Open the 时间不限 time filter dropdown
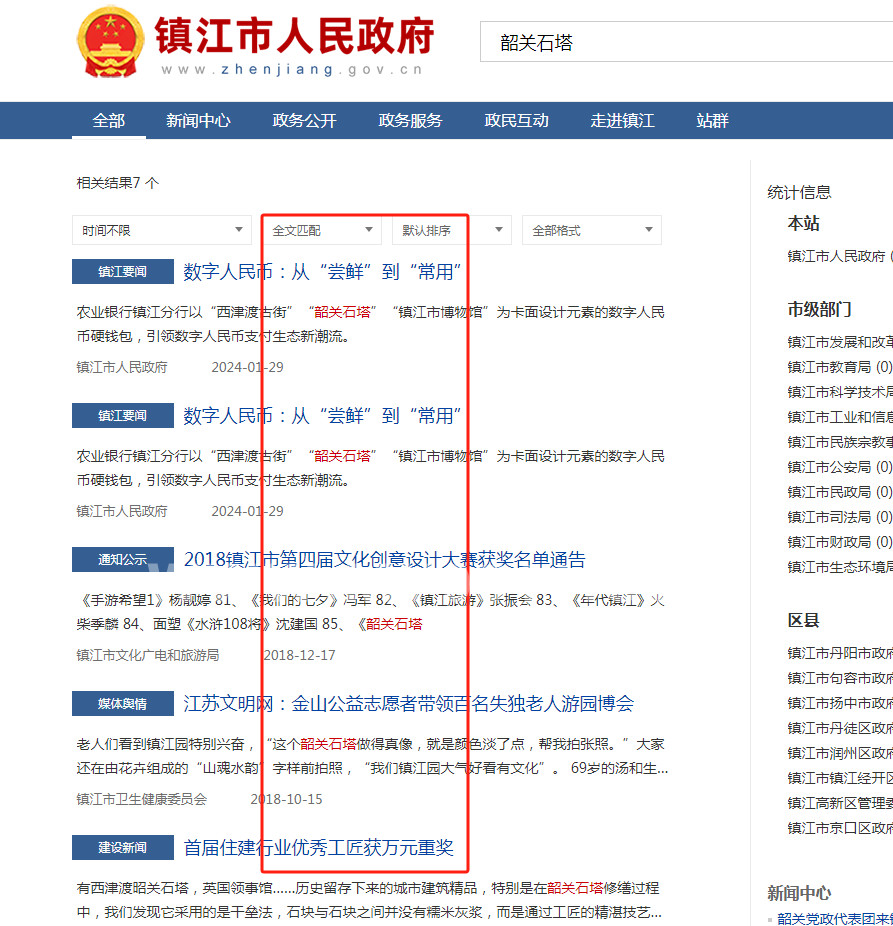This screenshot has width=893, height=926. tap(161, 230)
